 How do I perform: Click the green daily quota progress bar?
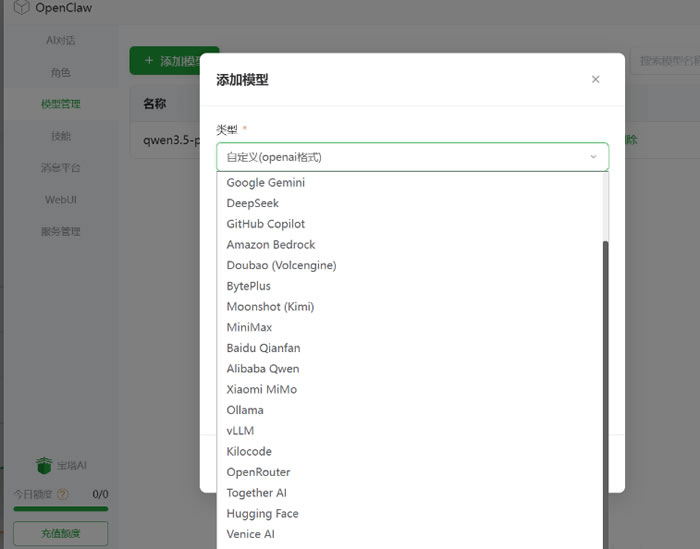click(61, 509)
